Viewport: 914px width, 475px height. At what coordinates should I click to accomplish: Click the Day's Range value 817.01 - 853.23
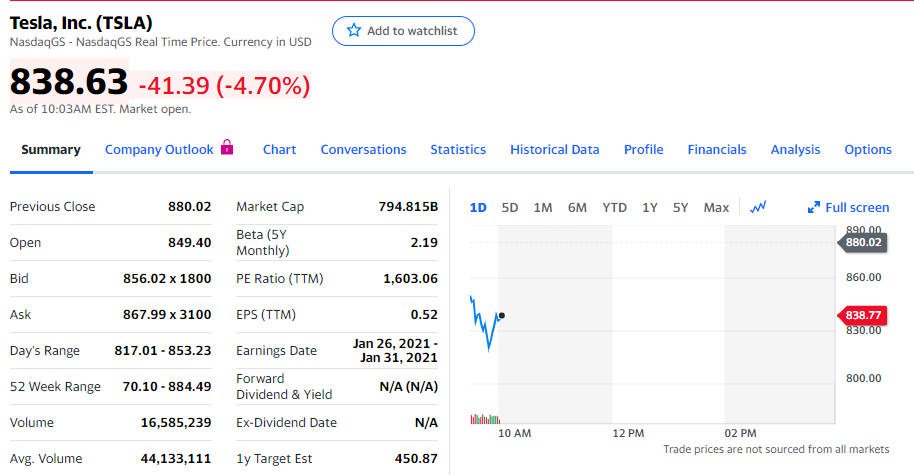163,351
